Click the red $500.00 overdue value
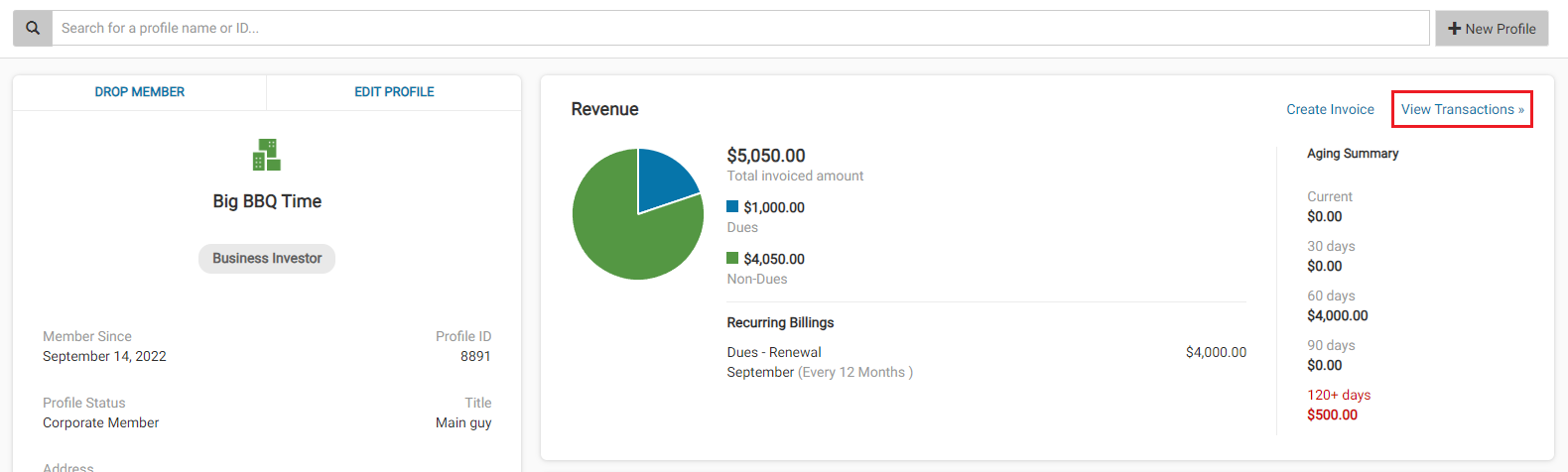 point(1332,414)
